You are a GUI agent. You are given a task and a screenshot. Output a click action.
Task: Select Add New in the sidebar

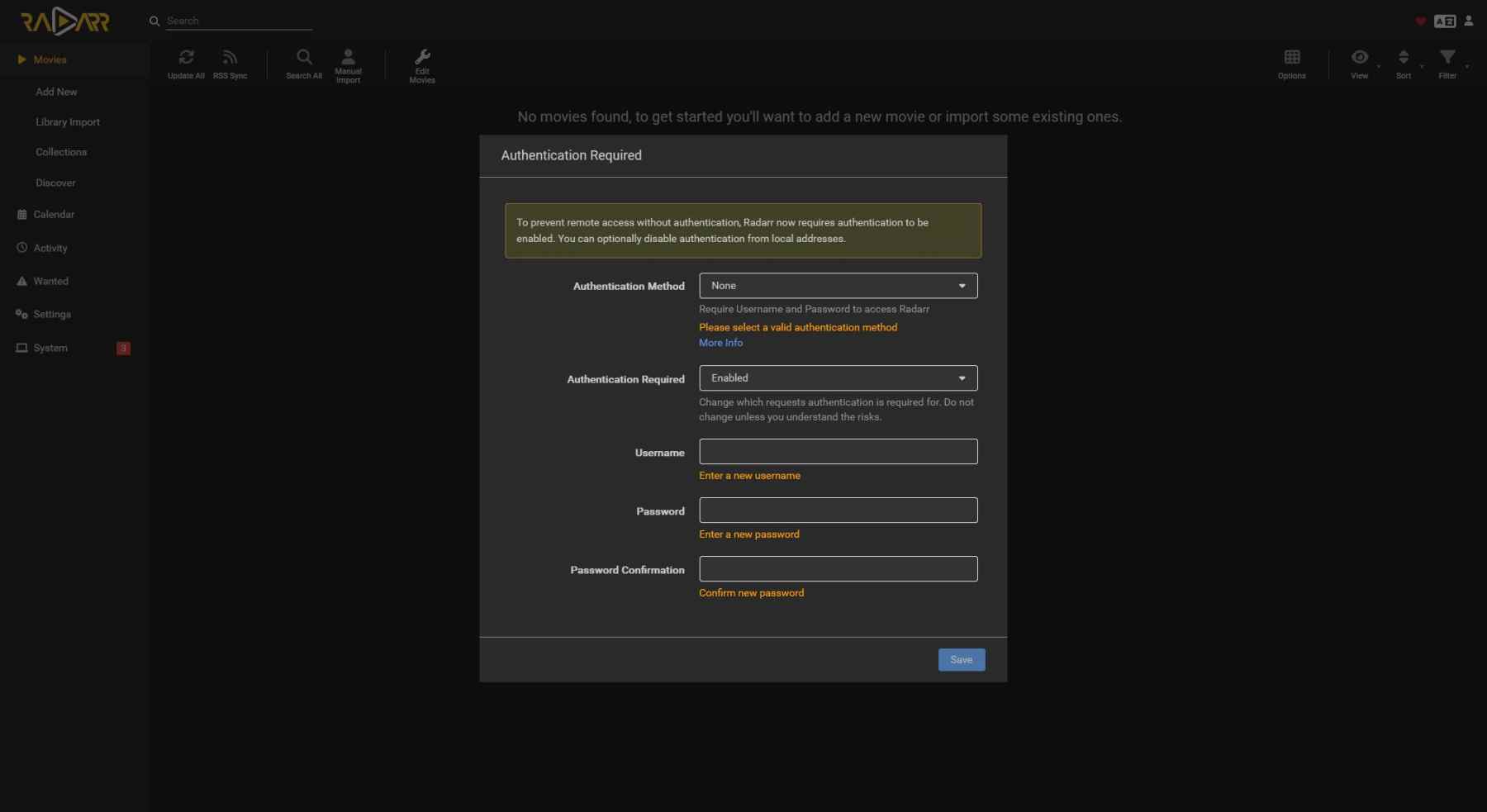click(x=56, y=92)
